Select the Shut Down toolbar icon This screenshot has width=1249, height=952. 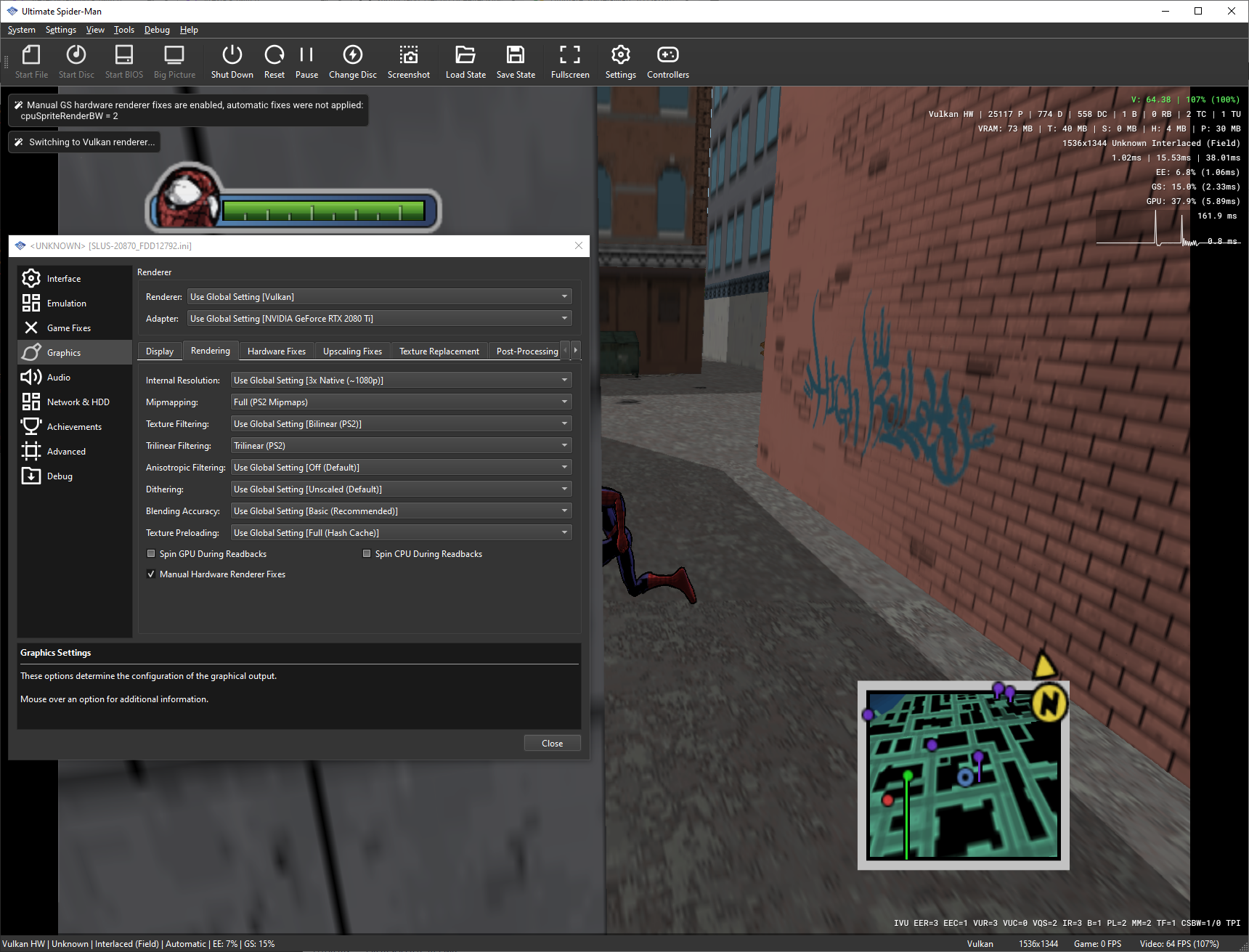[232, 62]
